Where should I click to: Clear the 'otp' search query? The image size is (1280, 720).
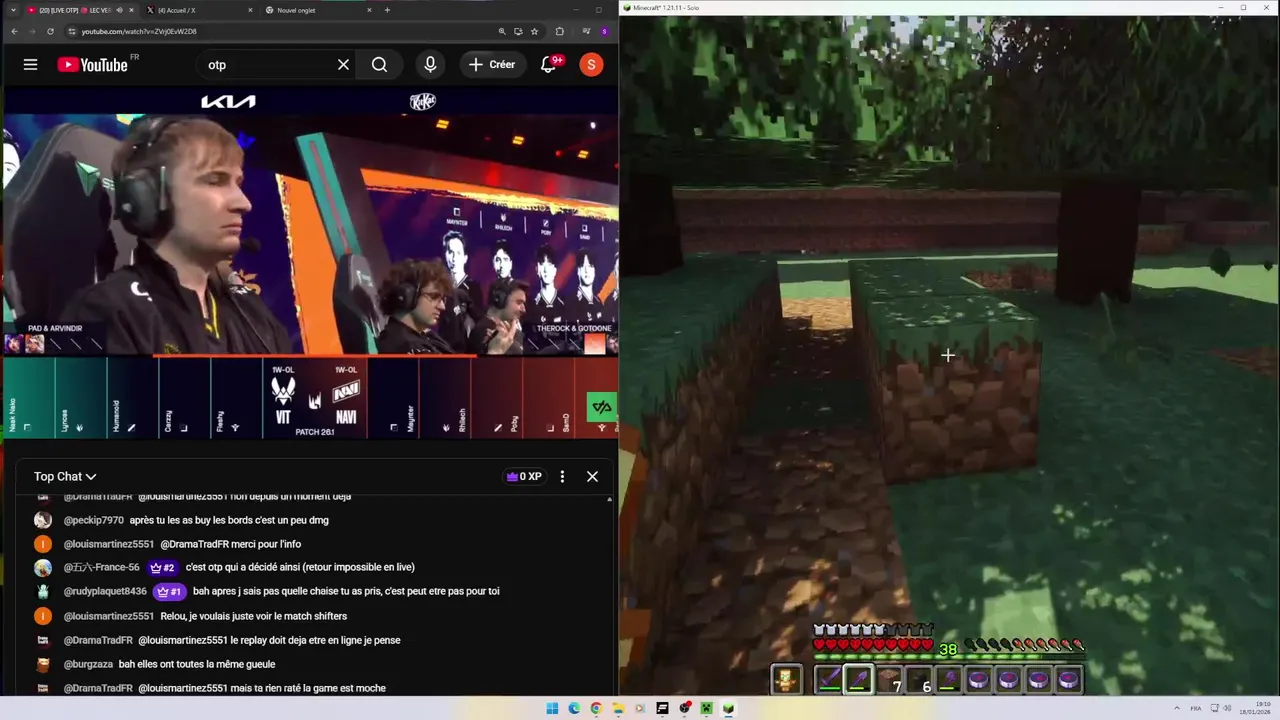tap(343, 64)
